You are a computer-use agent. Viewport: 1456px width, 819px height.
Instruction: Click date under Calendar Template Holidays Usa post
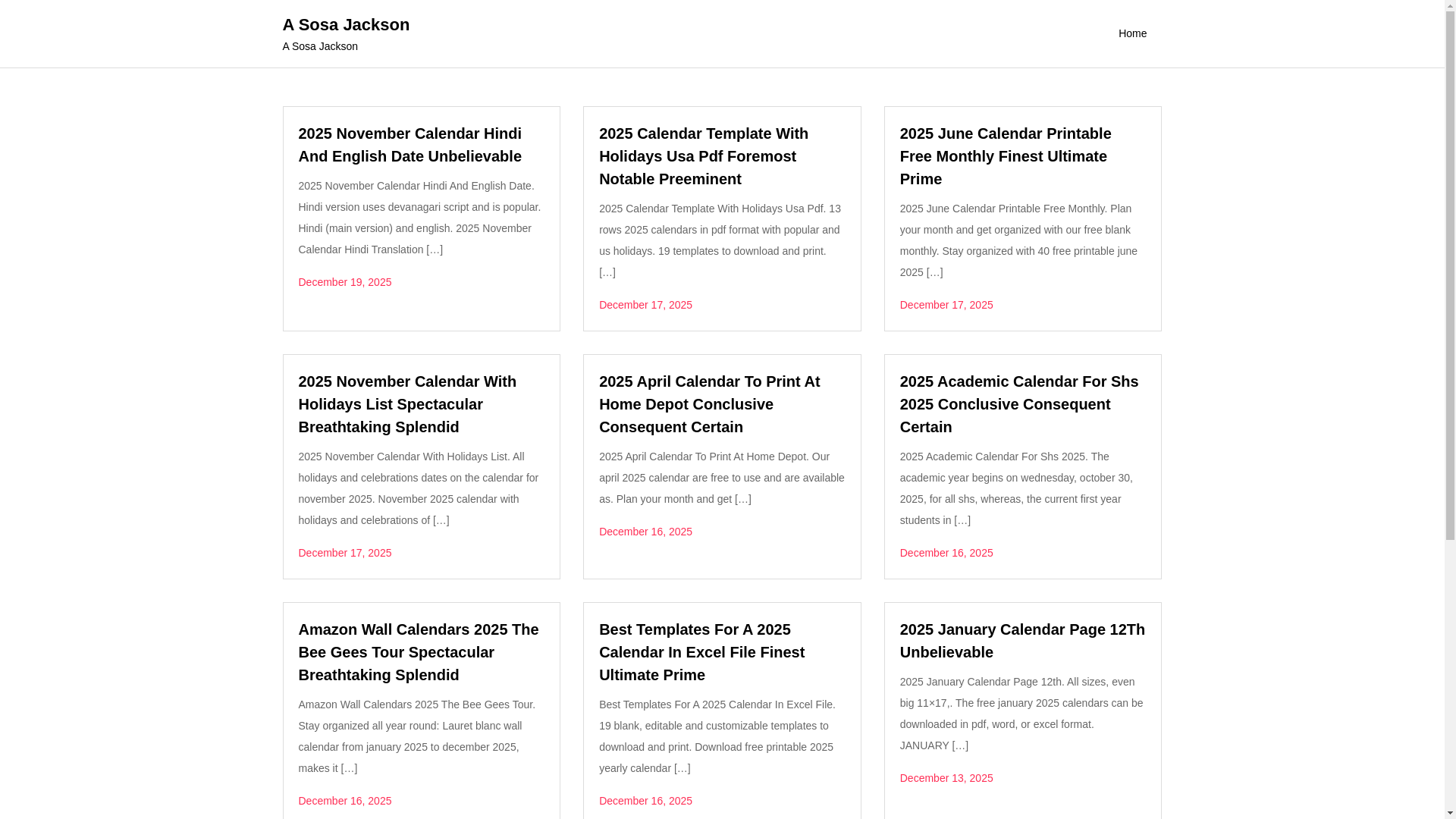pyautogui.click(x=645, y=305)
